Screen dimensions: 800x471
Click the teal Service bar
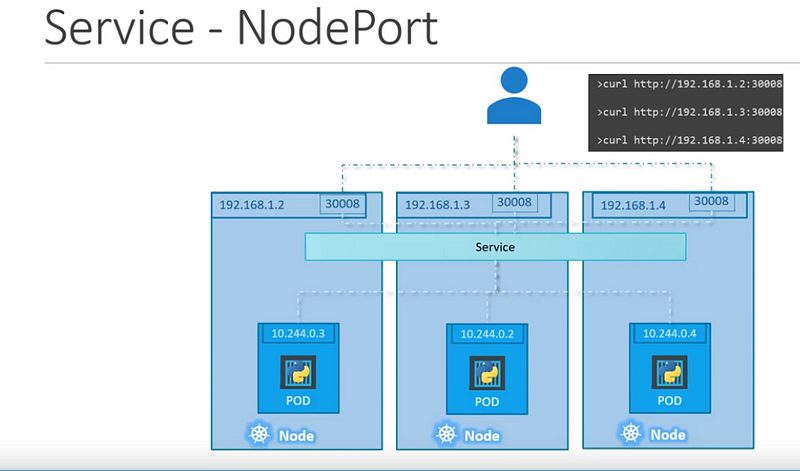pyautogui.click(x=495, y=247)
